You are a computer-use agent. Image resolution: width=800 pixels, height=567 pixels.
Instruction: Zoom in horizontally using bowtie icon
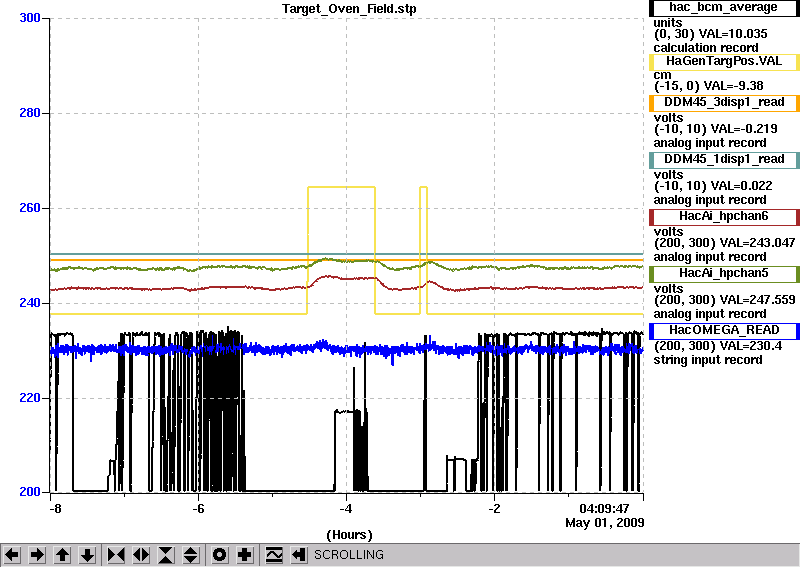point(116,555)
